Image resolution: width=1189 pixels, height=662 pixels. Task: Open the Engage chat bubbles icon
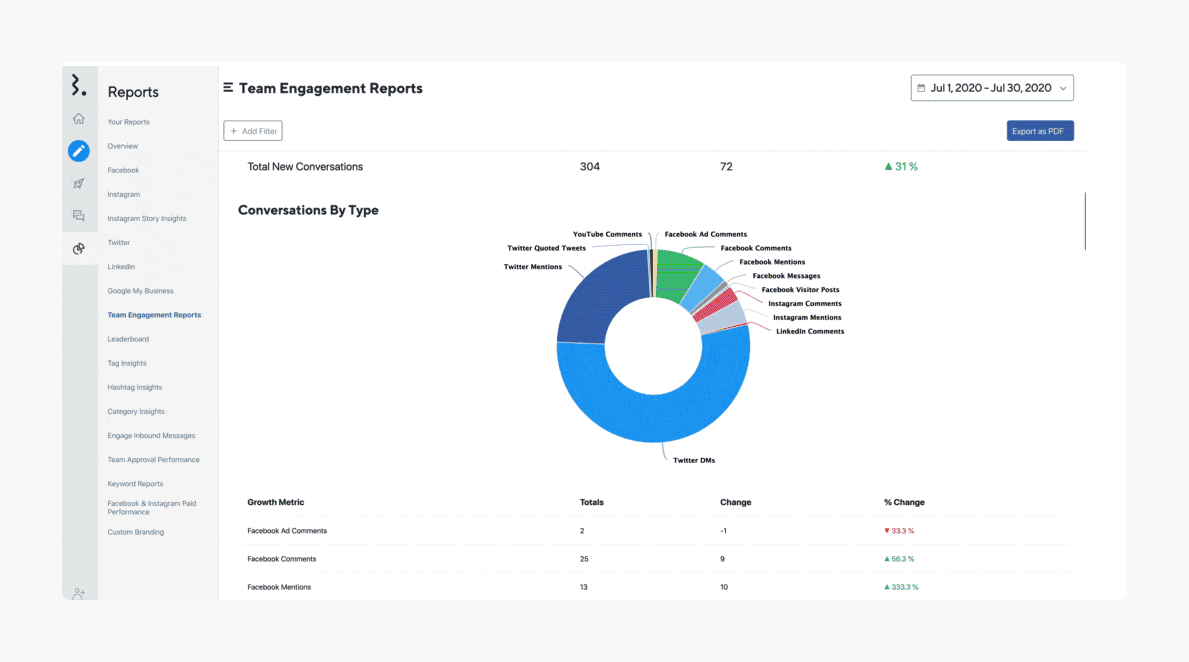tap(79, 216)
